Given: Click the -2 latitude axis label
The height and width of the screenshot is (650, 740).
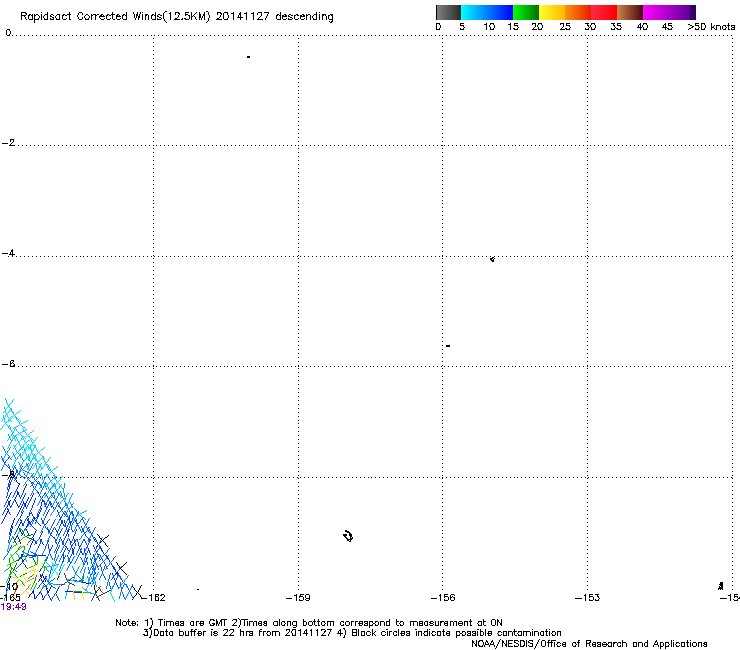Looking at the screenshot, I should coord(8,143).
